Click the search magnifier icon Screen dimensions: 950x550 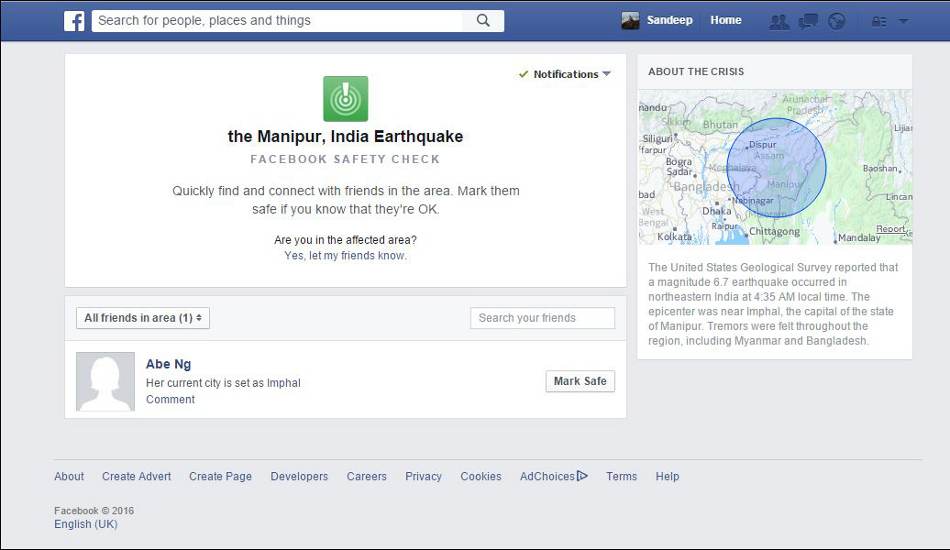tap(483, 21)
